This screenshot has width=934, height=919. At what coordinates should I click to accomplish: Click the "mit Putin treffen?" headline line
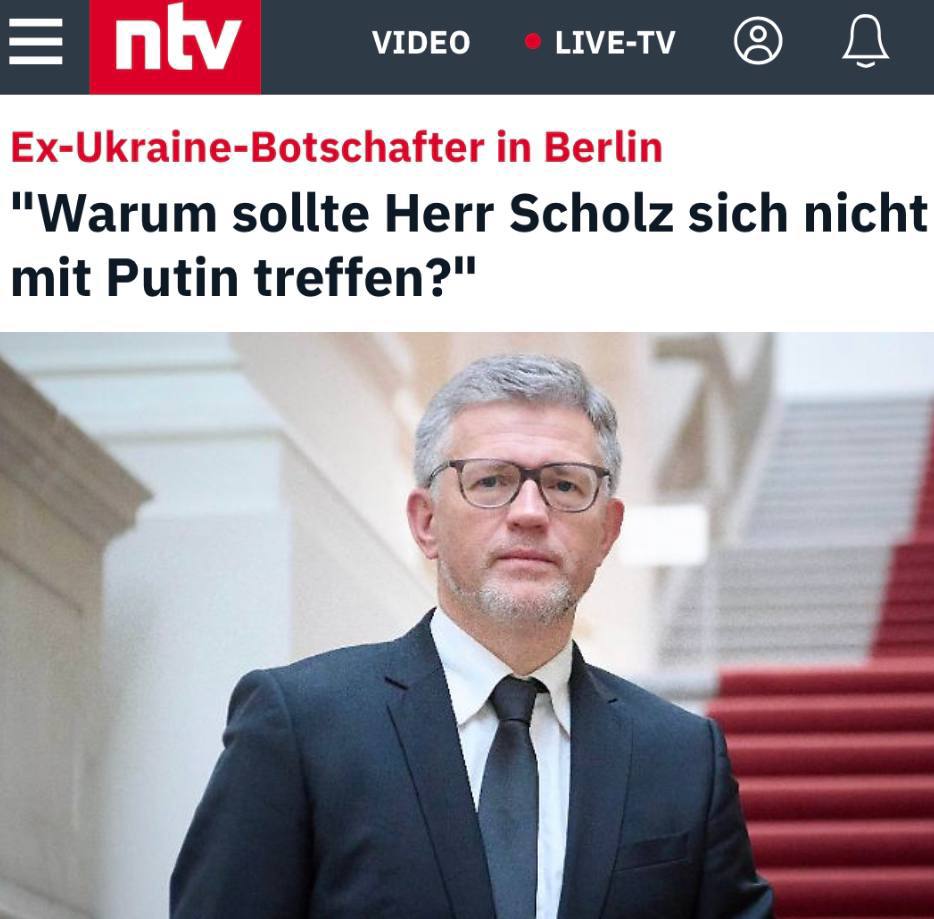pyautogui.click(x=244, y=278)
